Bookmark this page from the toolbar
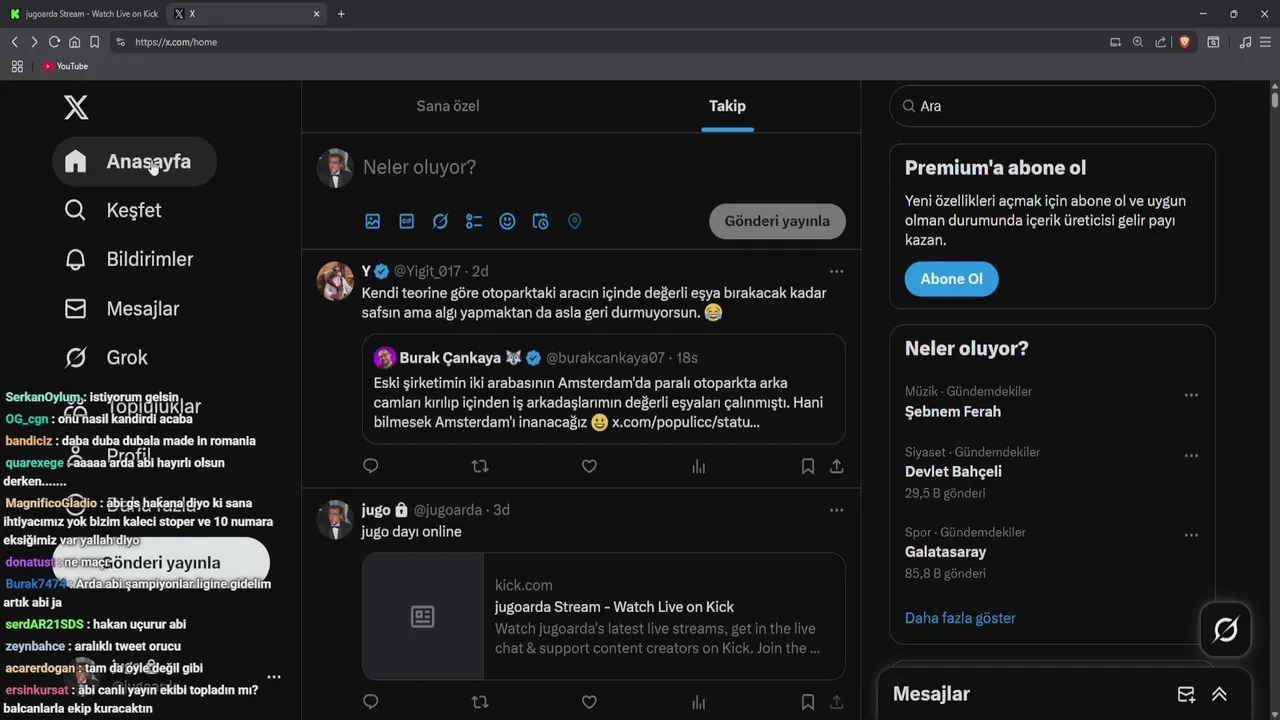Screen dimensions: 1280x720 94,42
